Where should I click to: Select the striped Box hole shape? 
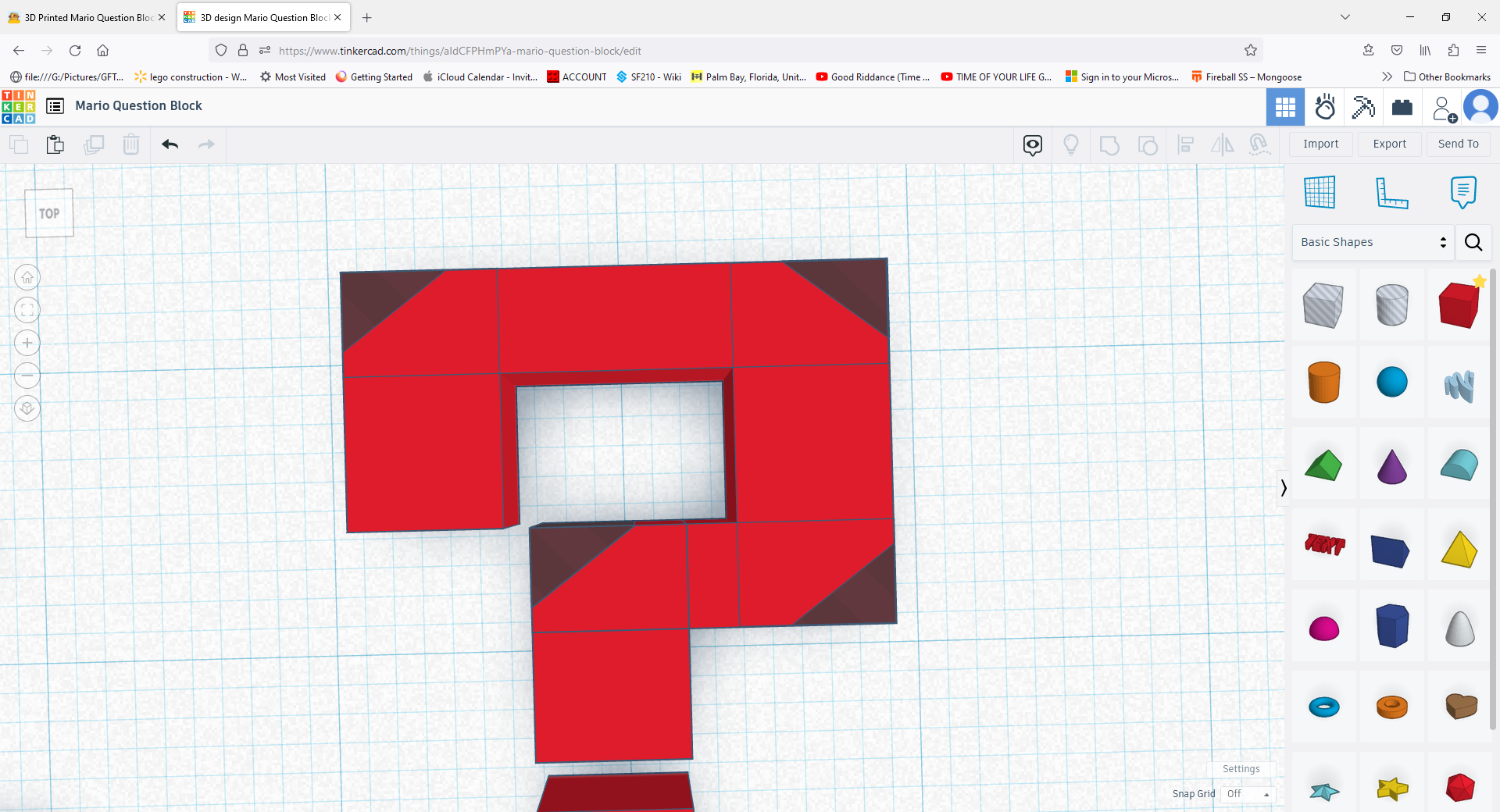(x=1323, y=304)
